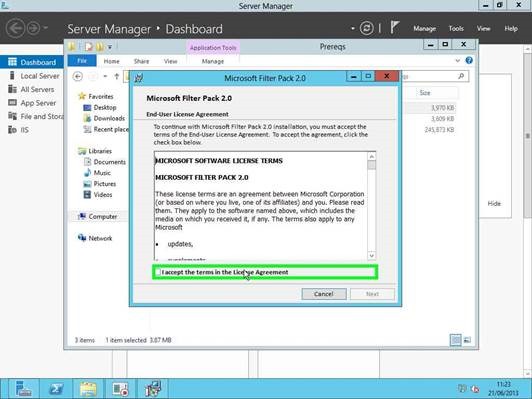Select Desktop under Favorites

click(100, 108)
